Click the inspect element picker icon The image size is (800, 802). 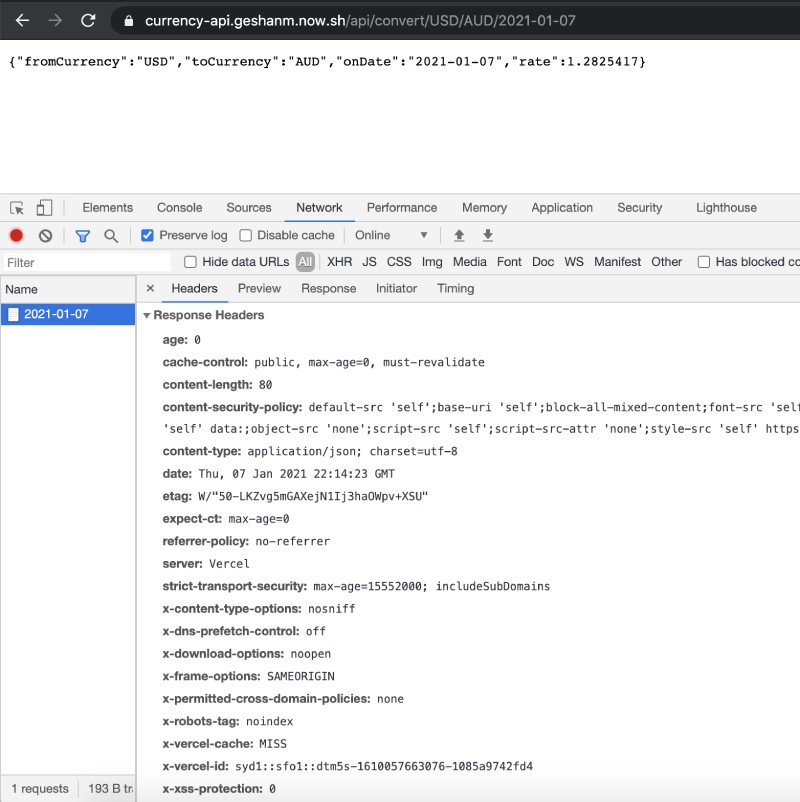(16, 206)
